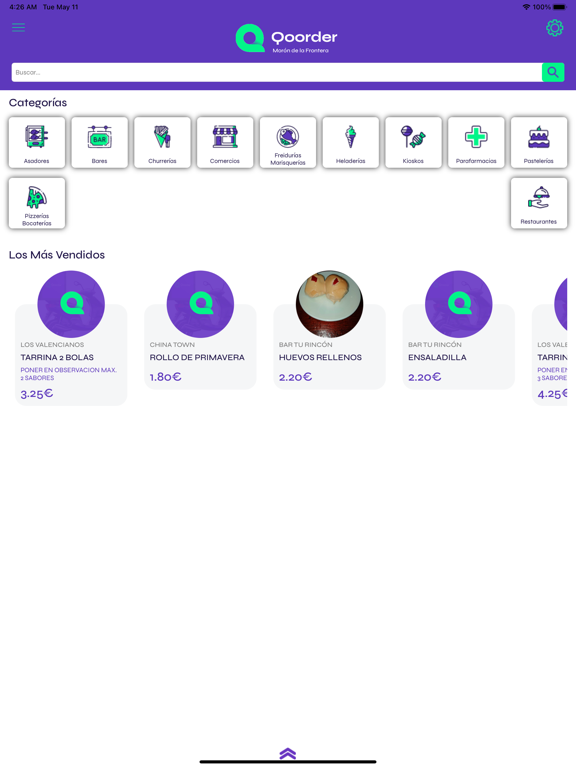The height and width of the screenshot is (768, 576).
Task: Select ENSALADILLA product title
Action: (437, 358)
